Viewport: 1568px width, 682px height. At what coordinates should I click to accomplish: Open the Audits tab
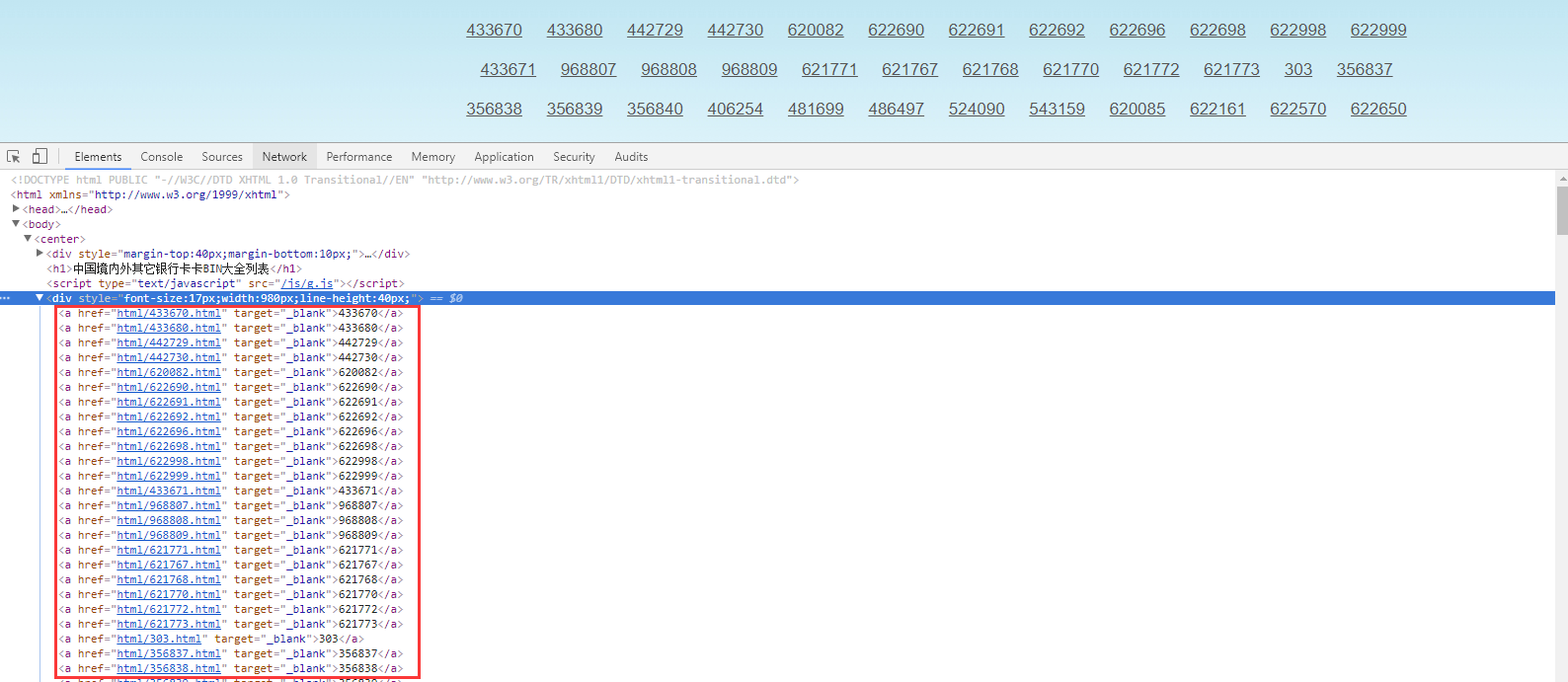coord(631,157)
